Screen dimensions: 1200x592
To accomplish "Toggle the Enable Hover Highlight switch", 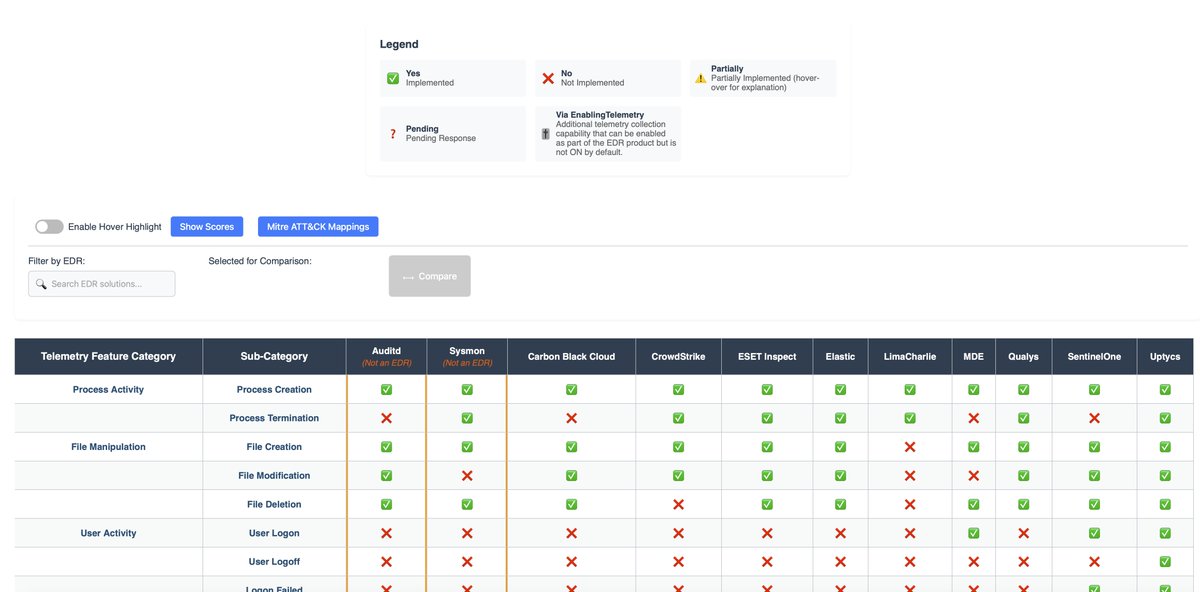I will click(x=49, y=227).
